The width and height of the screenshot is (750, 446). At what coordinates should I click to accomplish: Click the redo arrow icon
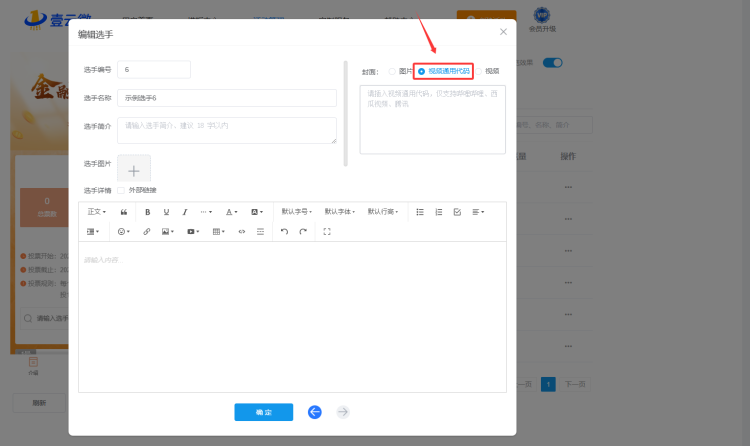(x=303, y=231)
